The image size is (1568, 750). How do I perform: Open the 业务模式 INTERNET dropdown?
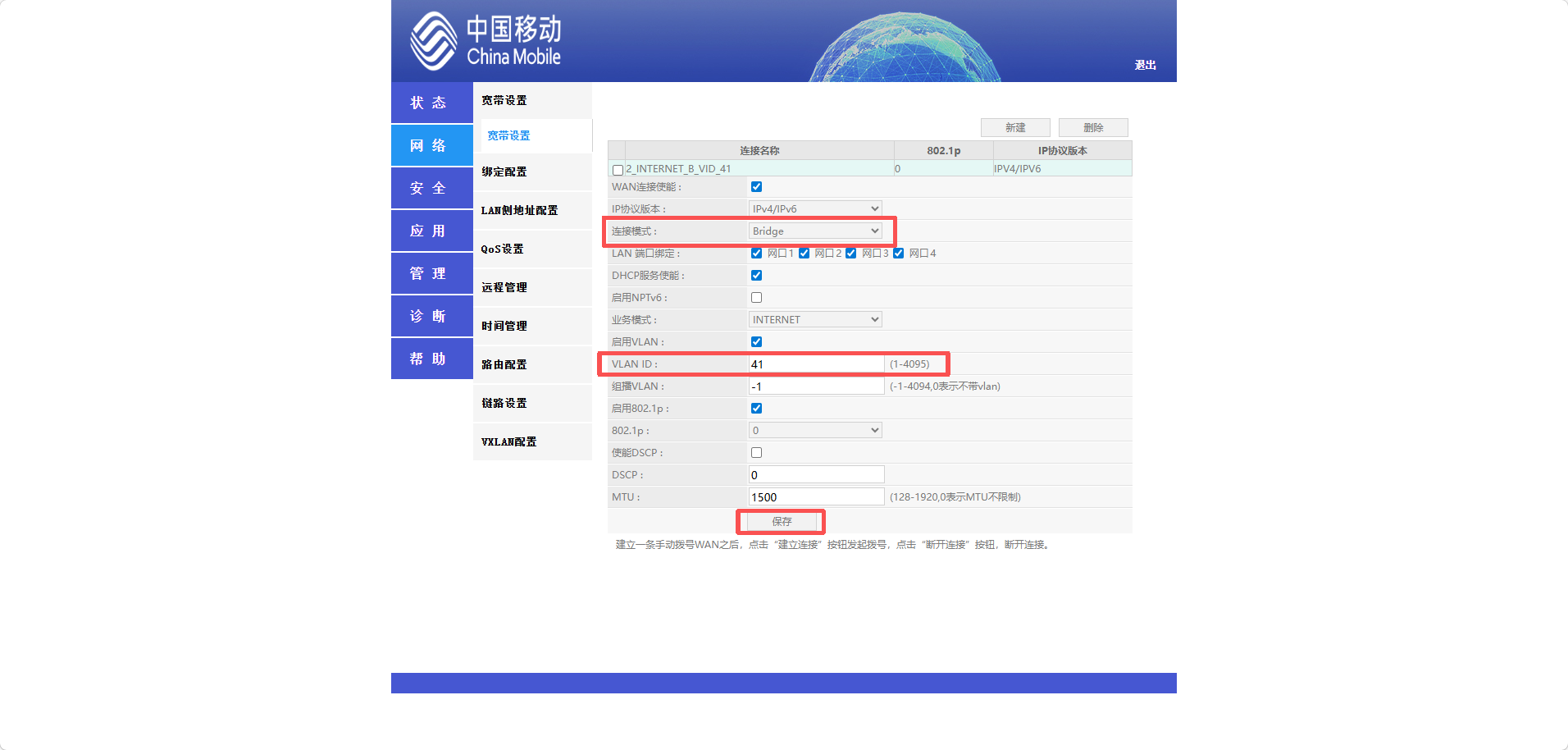coord(815,320)
